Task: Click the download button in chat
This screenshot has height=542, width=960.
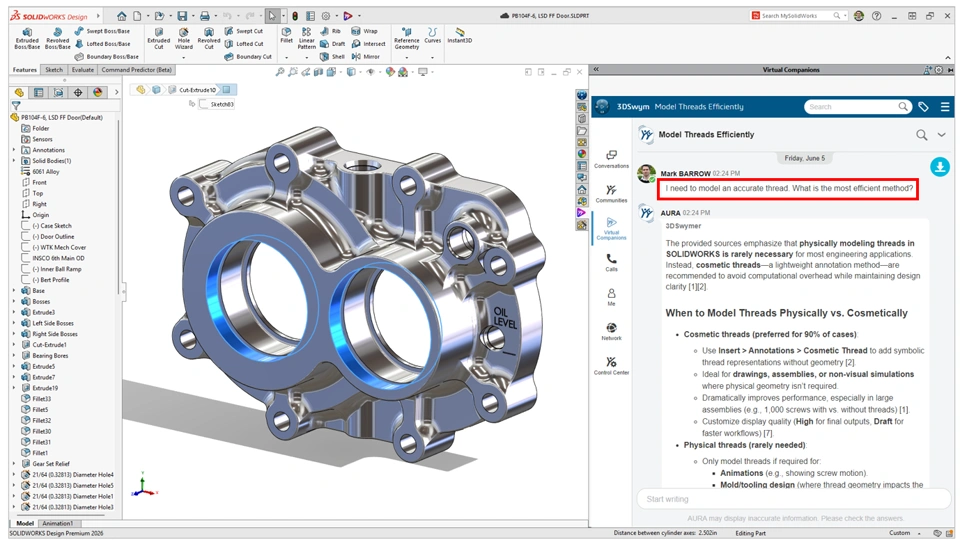Action: [x=940, y=167]
